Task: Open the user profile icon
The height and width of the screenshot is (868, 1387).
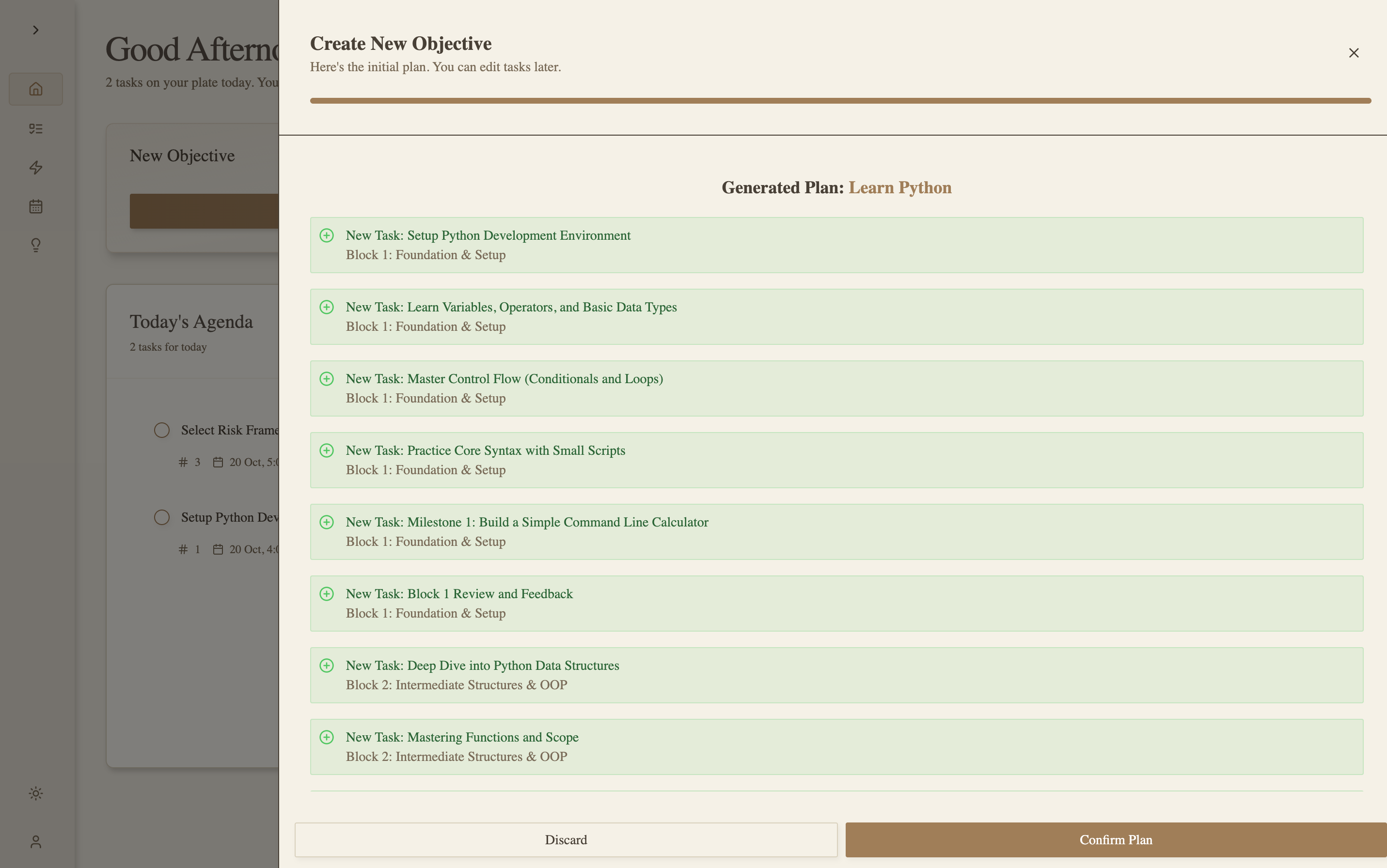Action: tap(35, 841)
